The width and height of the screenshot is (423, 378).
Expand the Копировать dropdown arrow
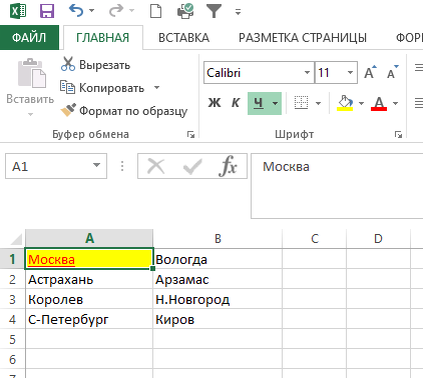click(156, 88)
